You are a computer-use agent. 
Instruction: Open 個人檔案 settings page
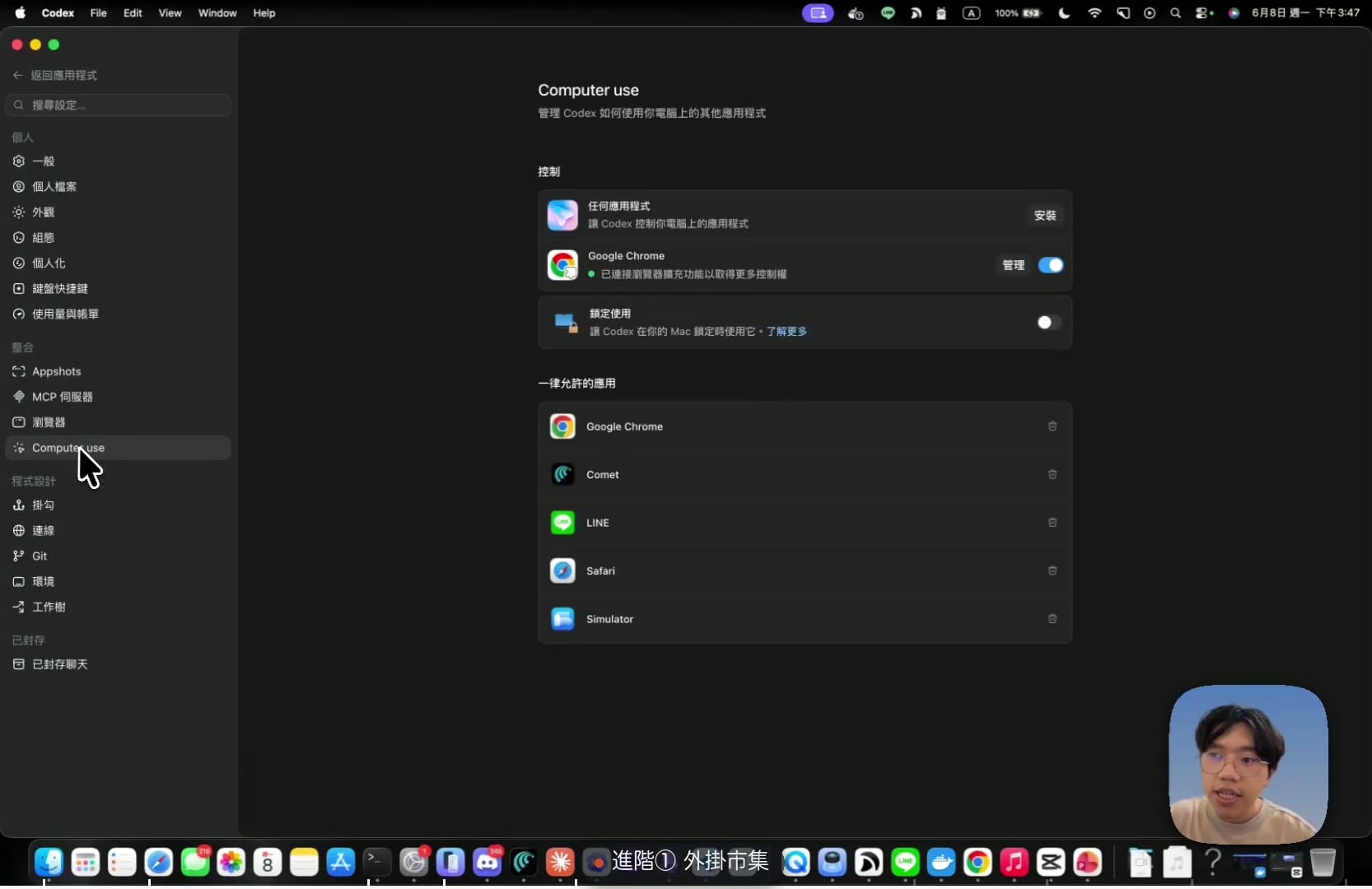pyautogui.click(x=119, y=187)
